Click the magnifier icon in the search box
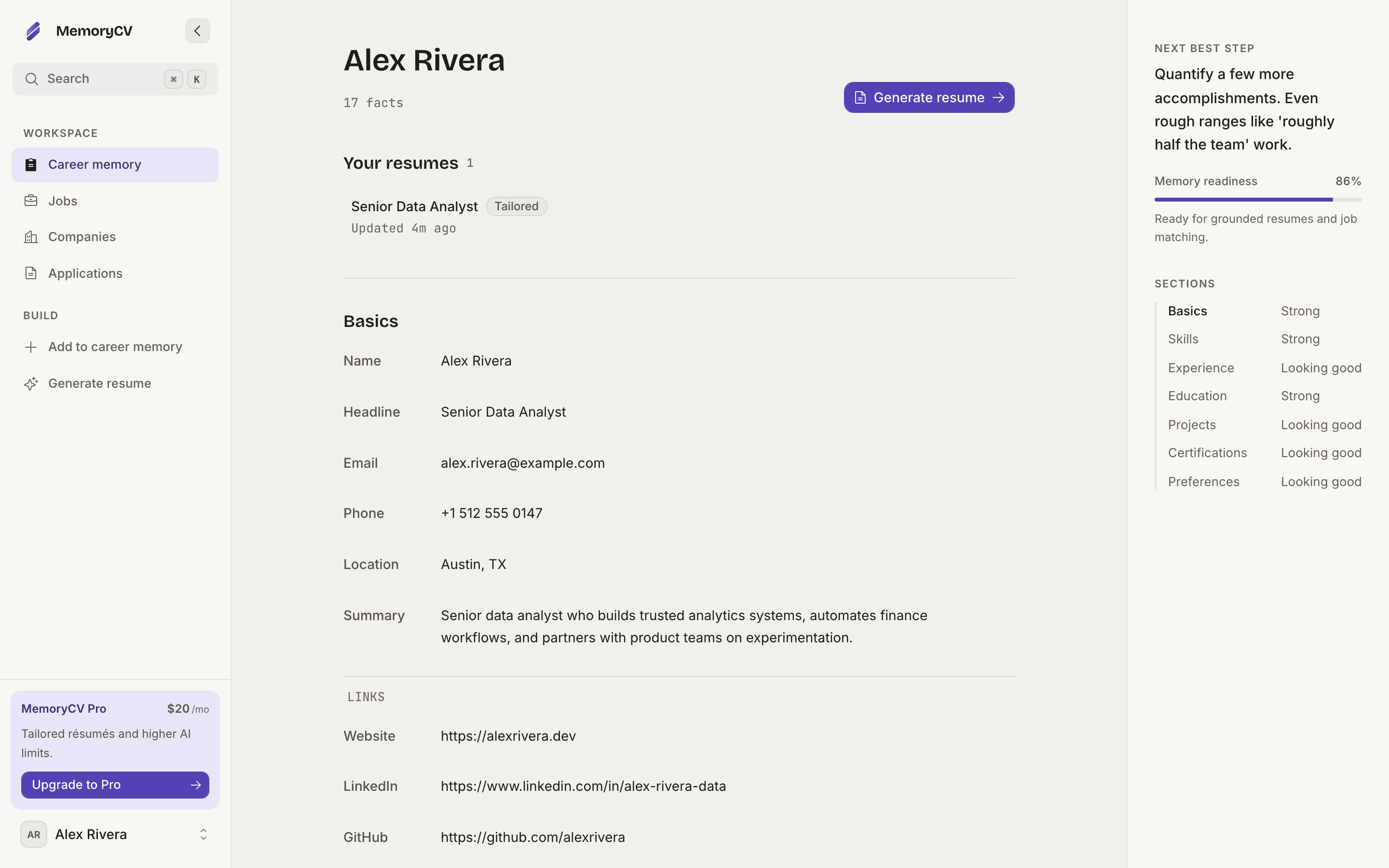Screen dimensions: 1389x868 [32, 79]
